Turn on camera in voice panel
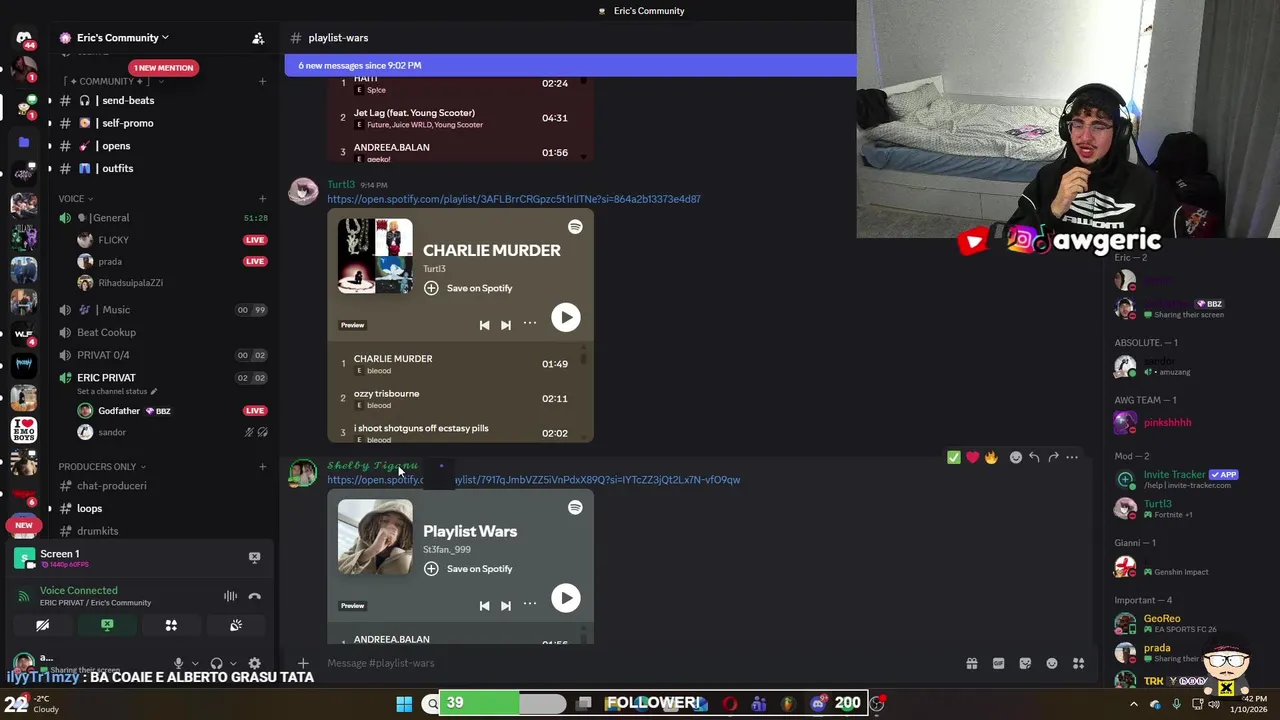 tap(42, 625)
